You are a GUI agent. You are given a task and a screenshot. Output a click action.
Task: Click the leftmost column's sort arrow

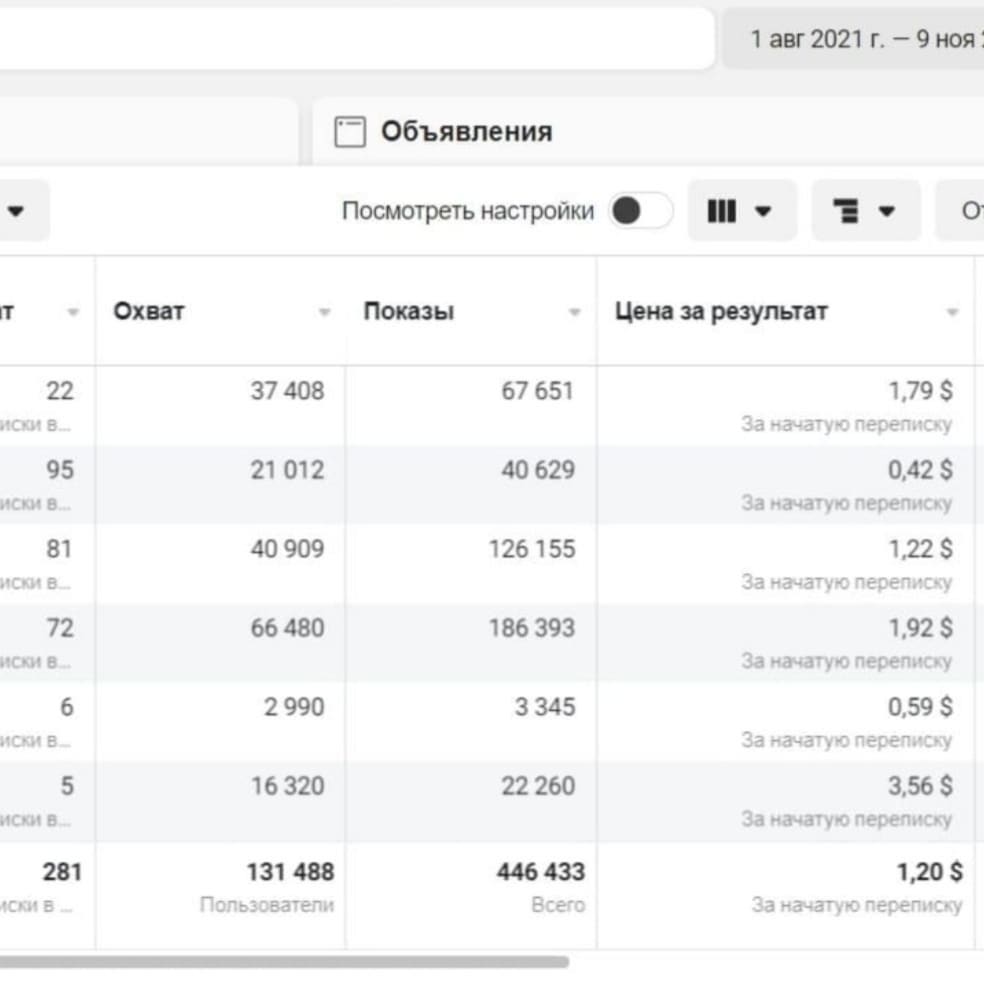tap(73, 313)
